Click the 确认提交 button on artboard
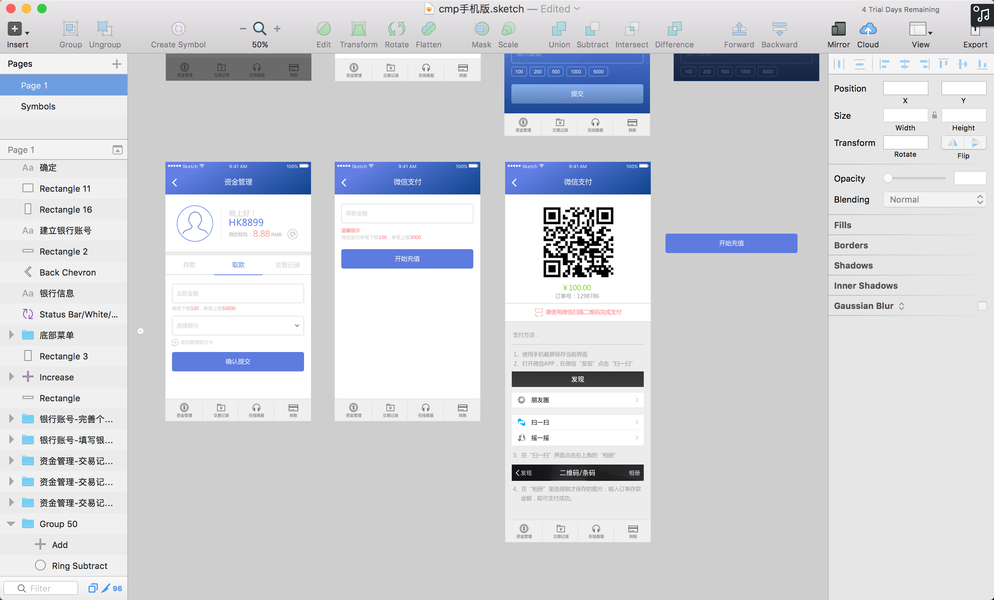 [238, 362]
